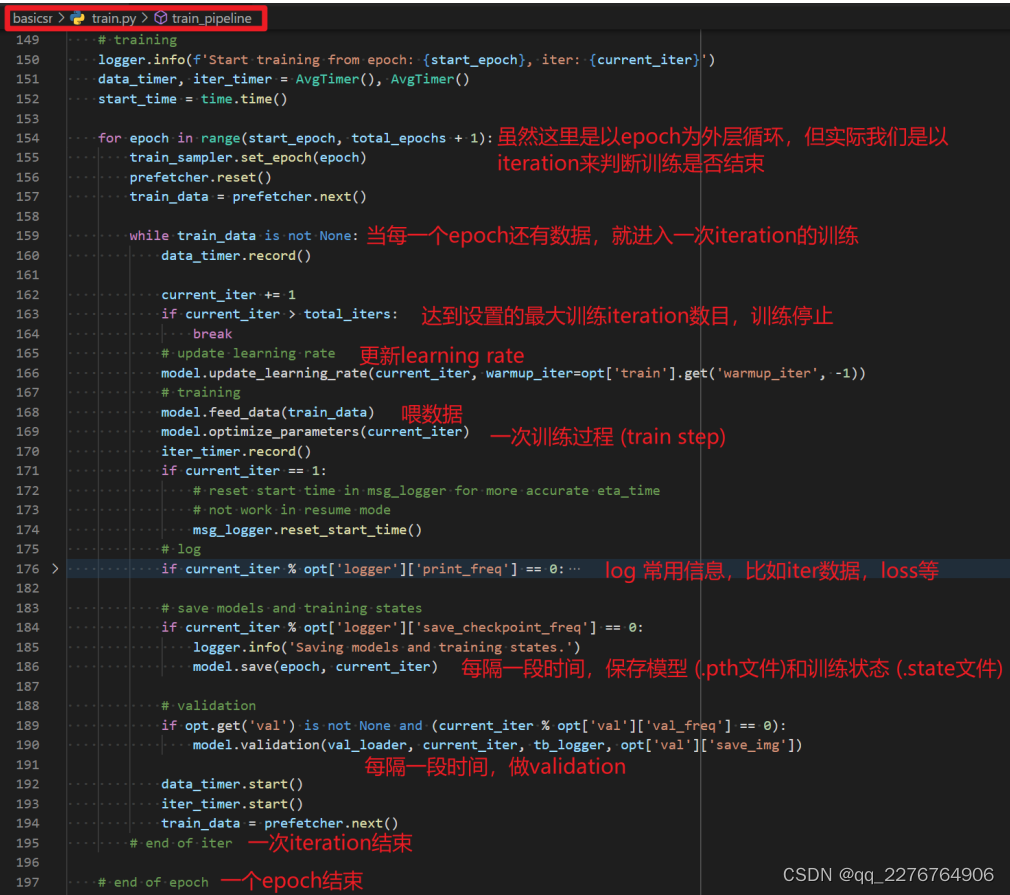Image resolution: width=1010 pixels, height=895 pixels.
Task: Click 'total_epochs' on line 154
Action: tap(399, 138)
